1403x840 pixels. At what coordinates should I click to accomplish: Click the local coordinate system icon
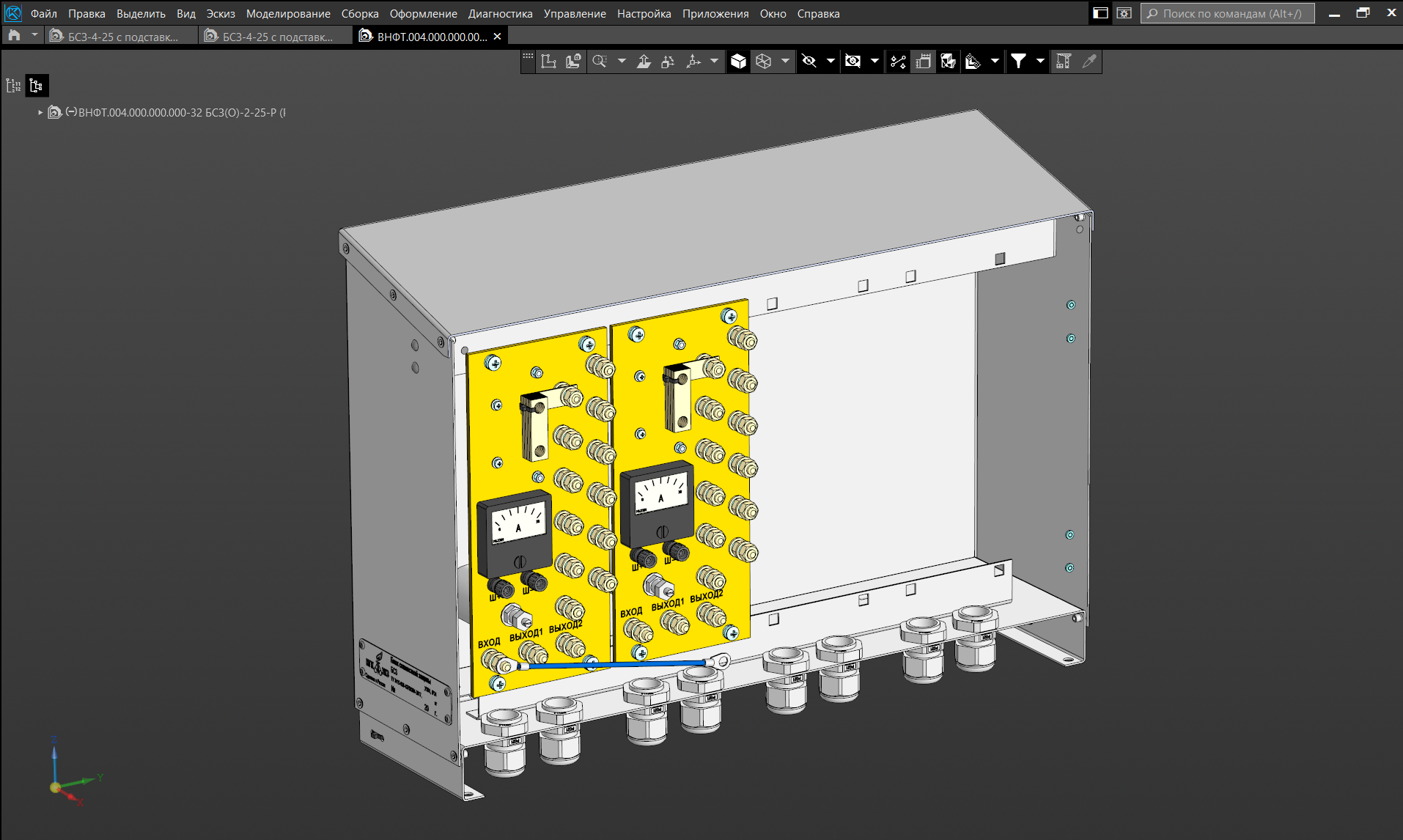[x=548, y=62]
